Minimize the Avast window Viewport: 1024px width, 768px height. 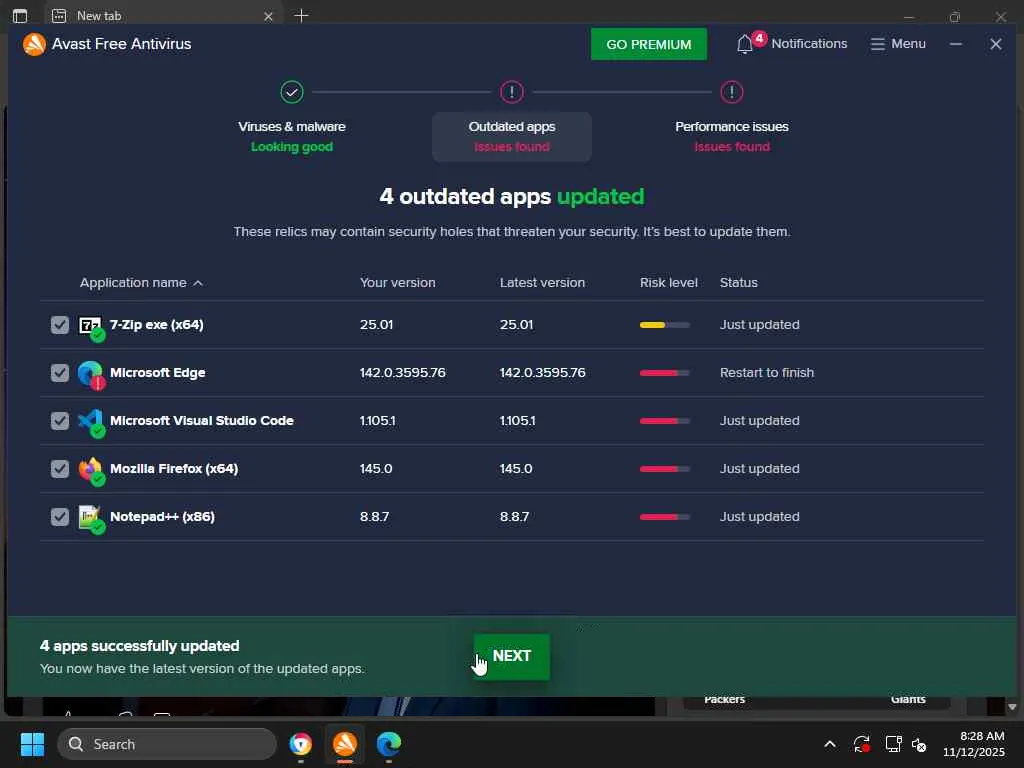pyautogui.click(x=955, y=44)
